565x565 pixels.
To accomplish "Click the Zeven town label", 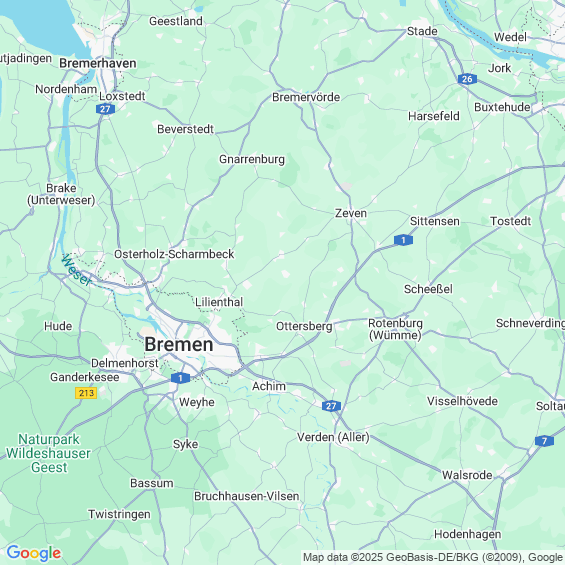I will (351, 213).
